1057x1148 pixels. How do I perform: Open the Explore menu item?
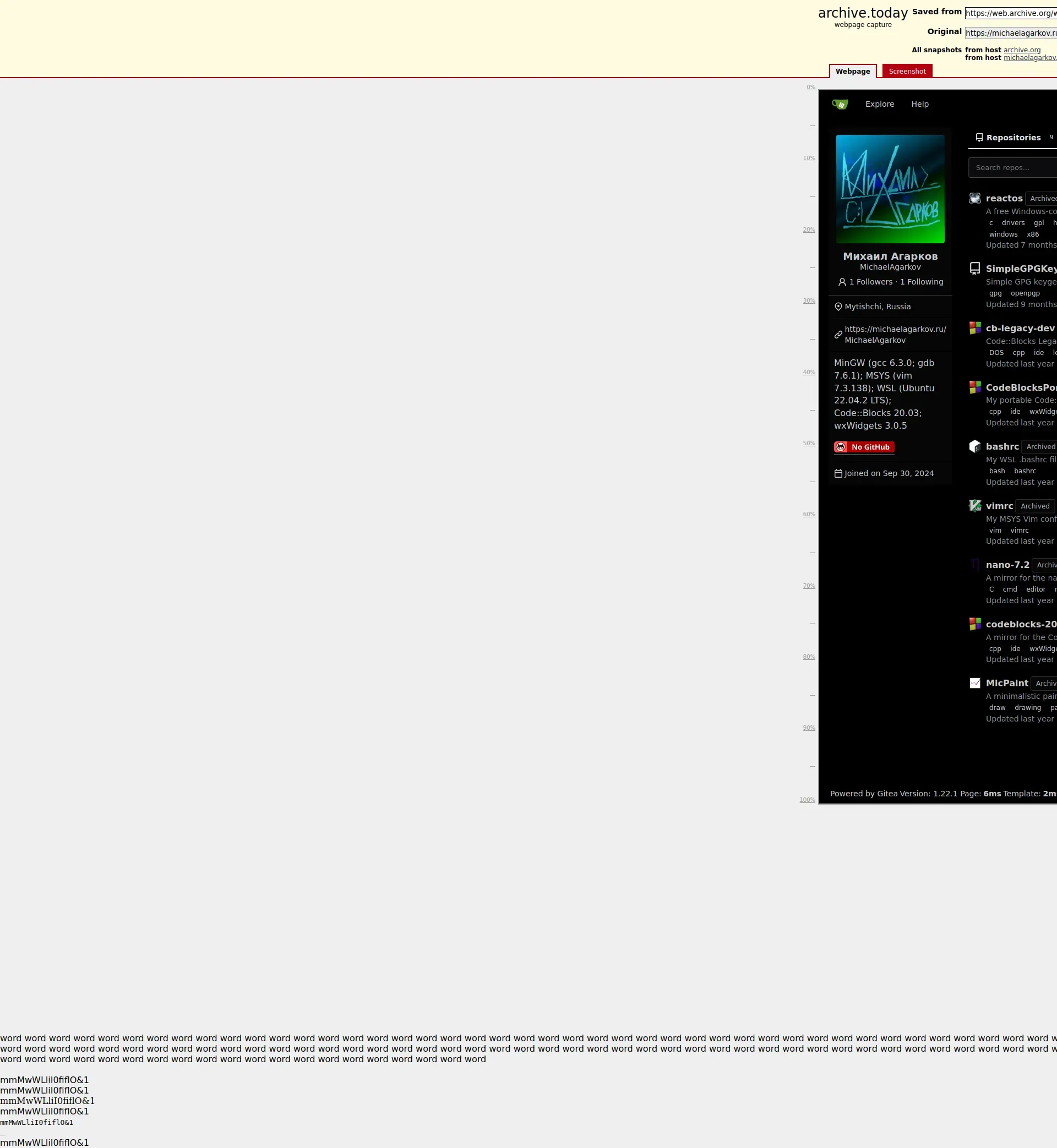879,104
